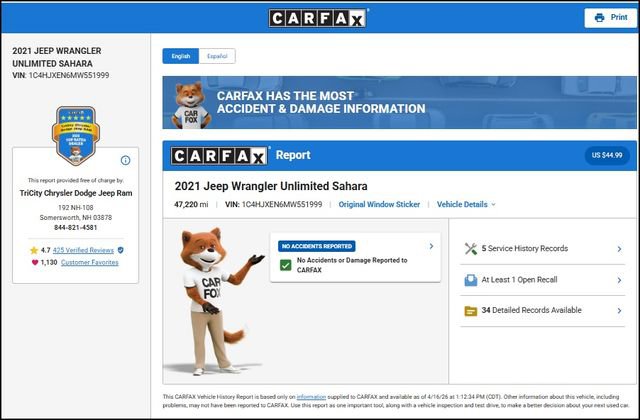The image size is (640, 420).
Task: Click the 1,130 favorites count
Action: [49, 262]
